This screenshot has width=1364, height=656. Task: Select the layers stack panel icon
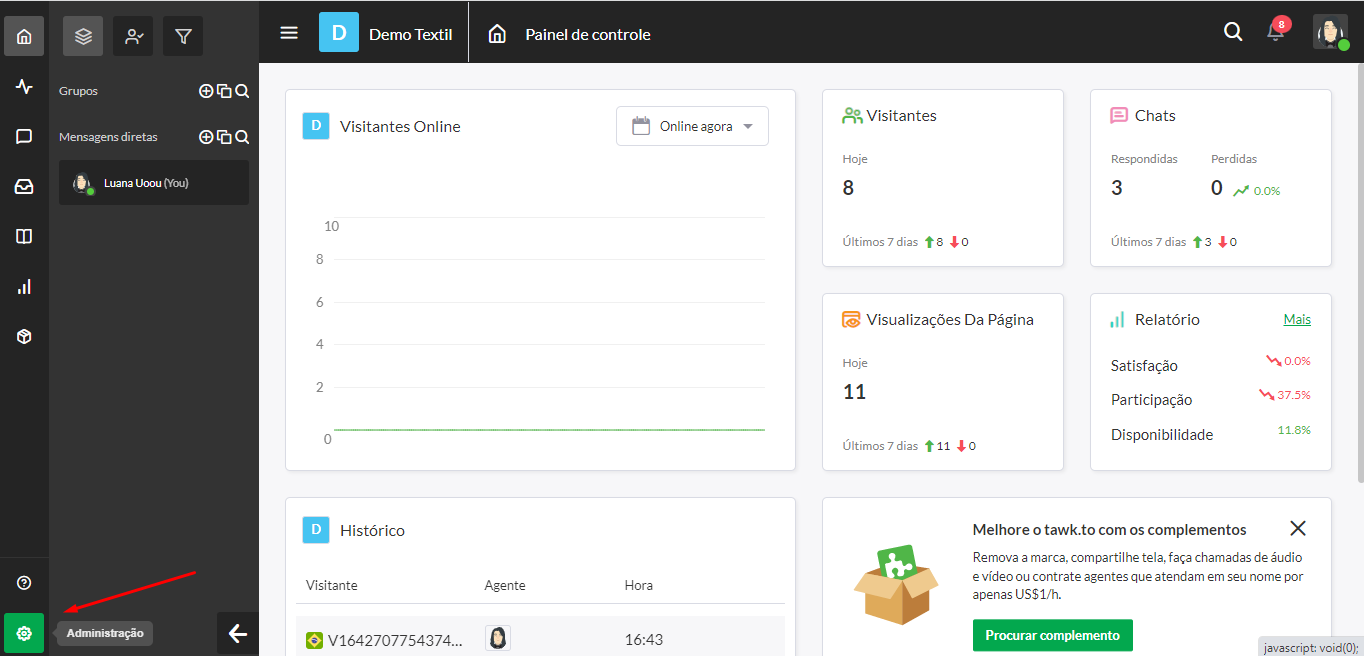point(83,36)
